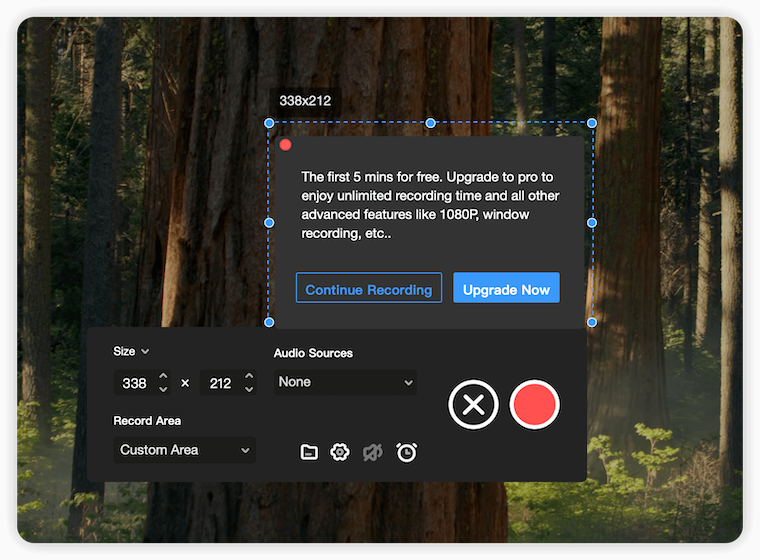Decrease the height value with down arrow
This screenshot has width=760, height=560.
(x=249, y=389)
